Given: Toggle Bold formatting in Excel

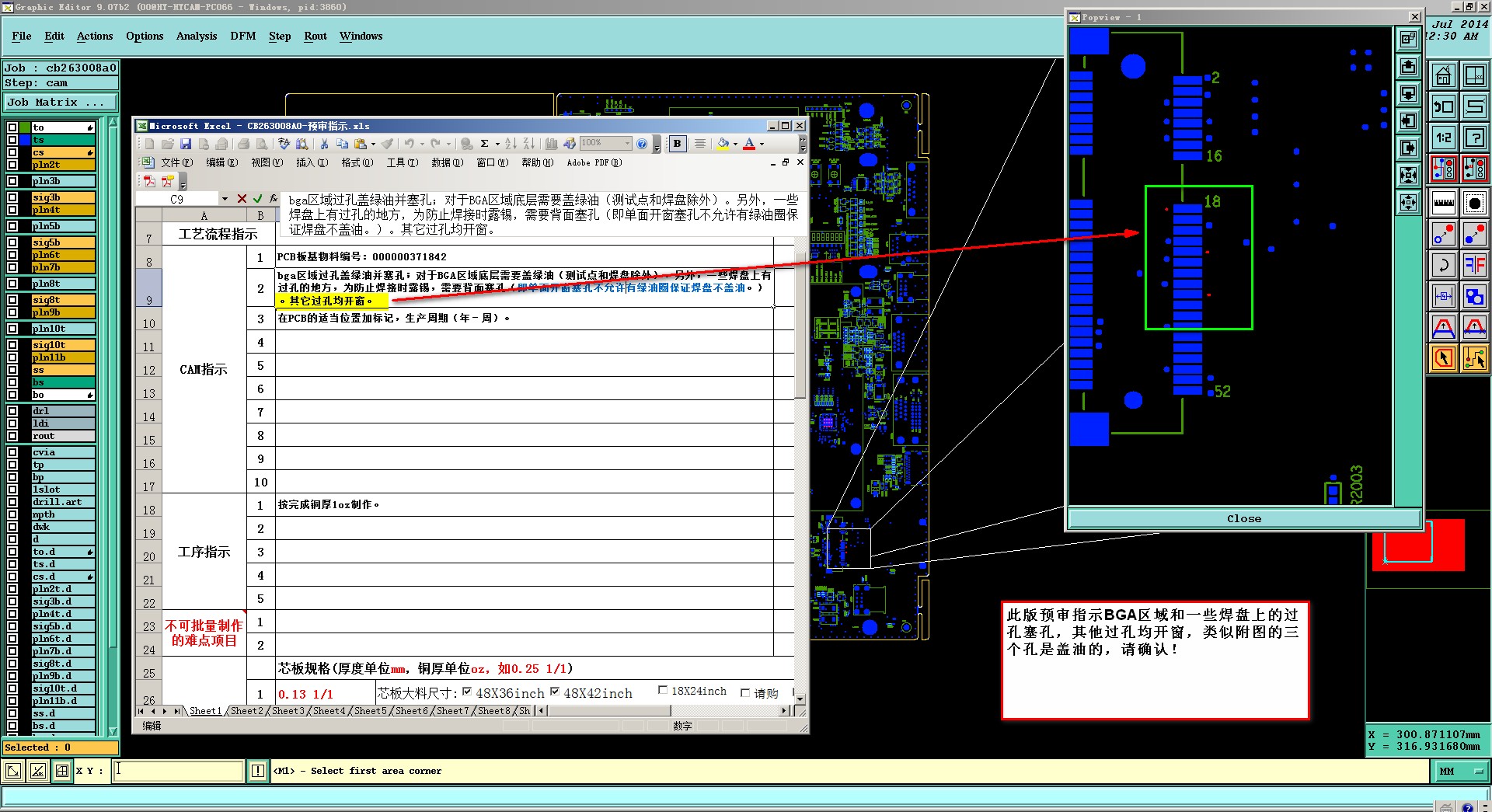Looking at the screenshot, I should click(677, 144).
